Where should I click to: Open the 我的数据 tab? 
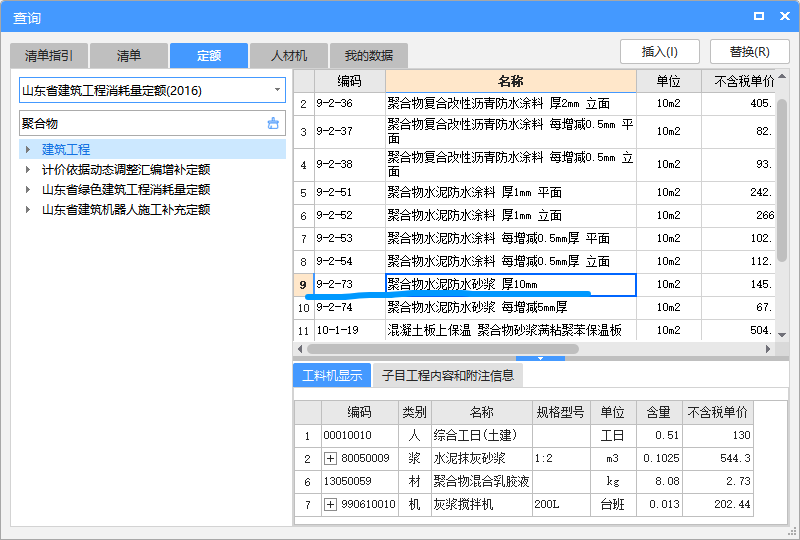click(369, 56)
